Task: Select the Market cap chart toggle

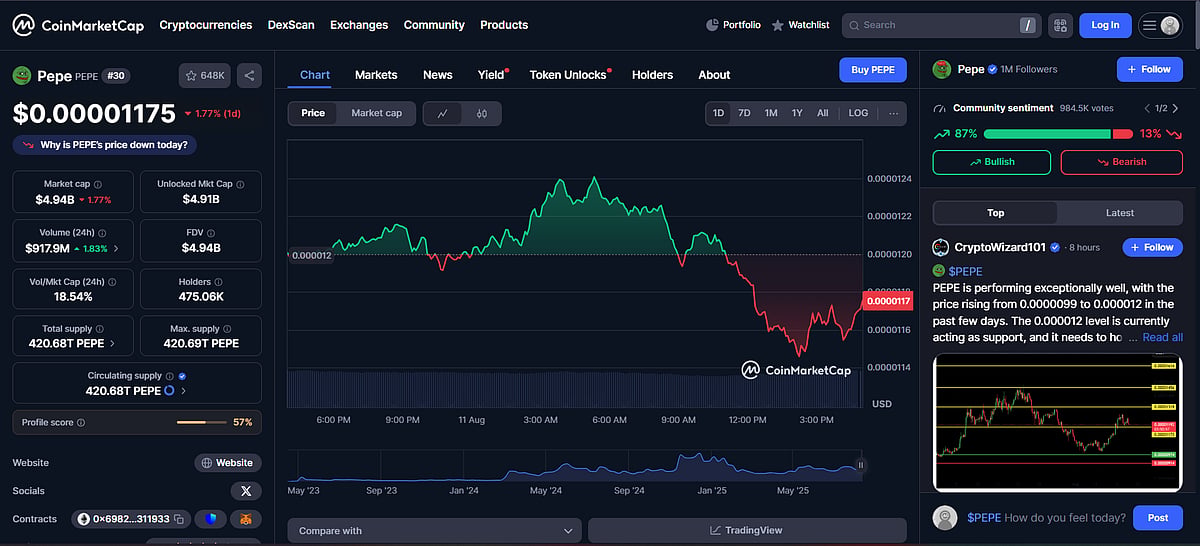Action: click(376, 113)
